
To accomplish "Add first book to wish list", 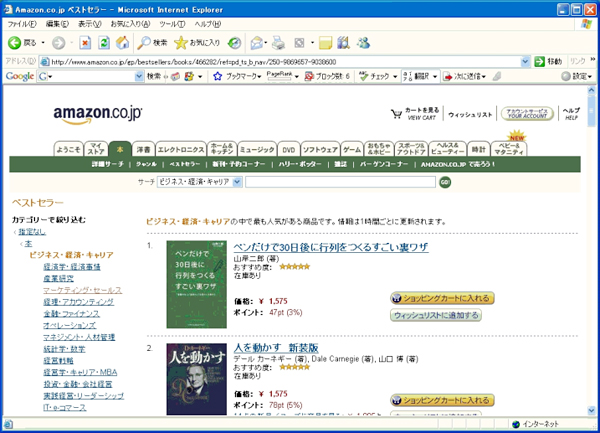I will [x=436, y=315].
